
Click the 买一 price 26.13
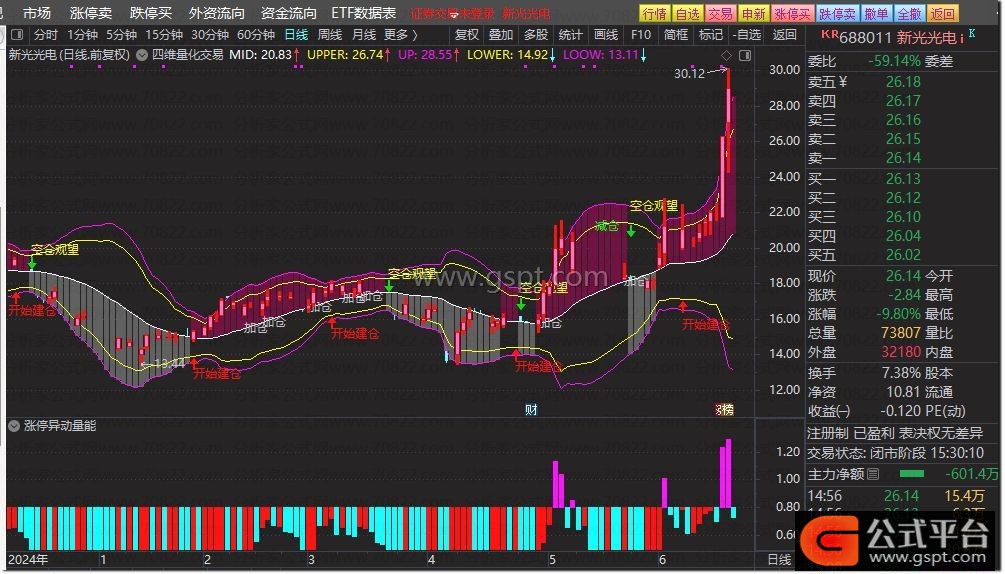point(903,179)
